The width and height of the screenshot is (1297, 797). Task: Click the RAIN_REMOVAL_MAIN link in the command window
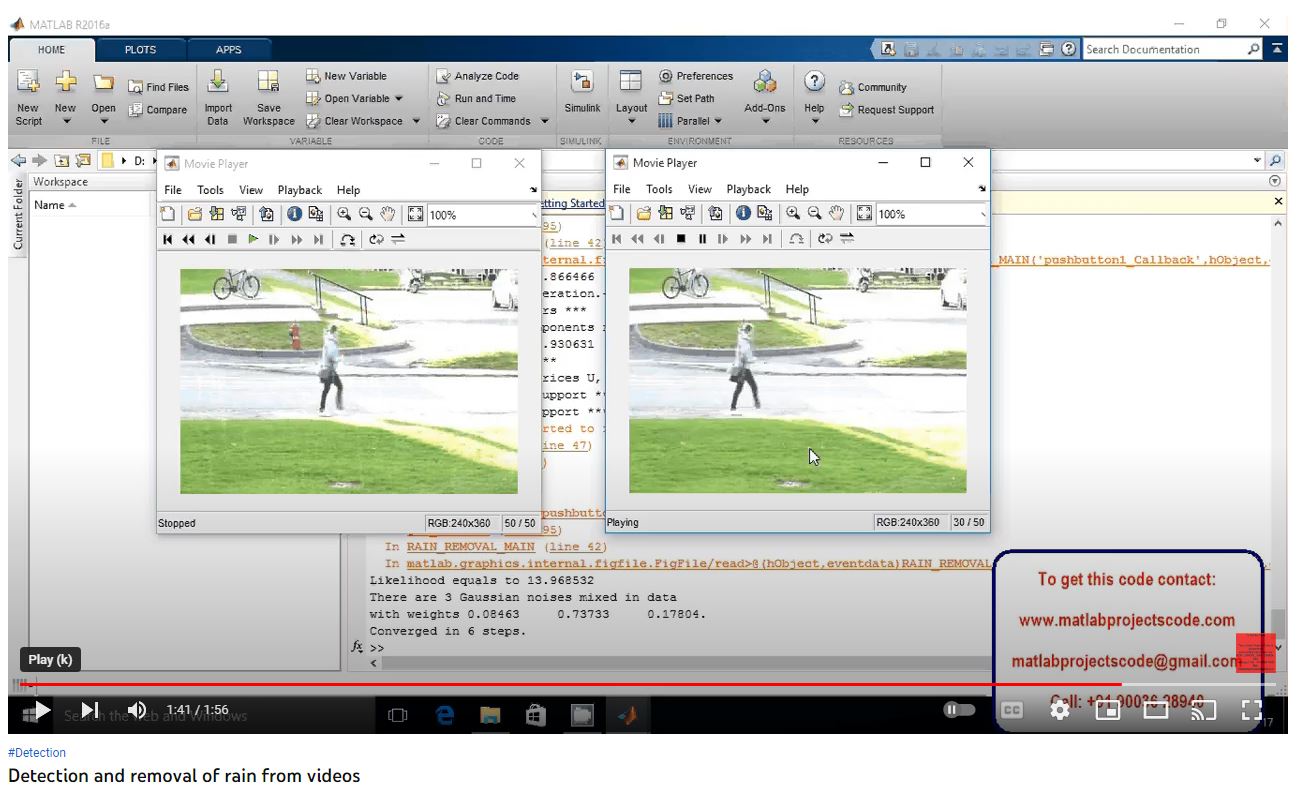(x=470, y=547)
